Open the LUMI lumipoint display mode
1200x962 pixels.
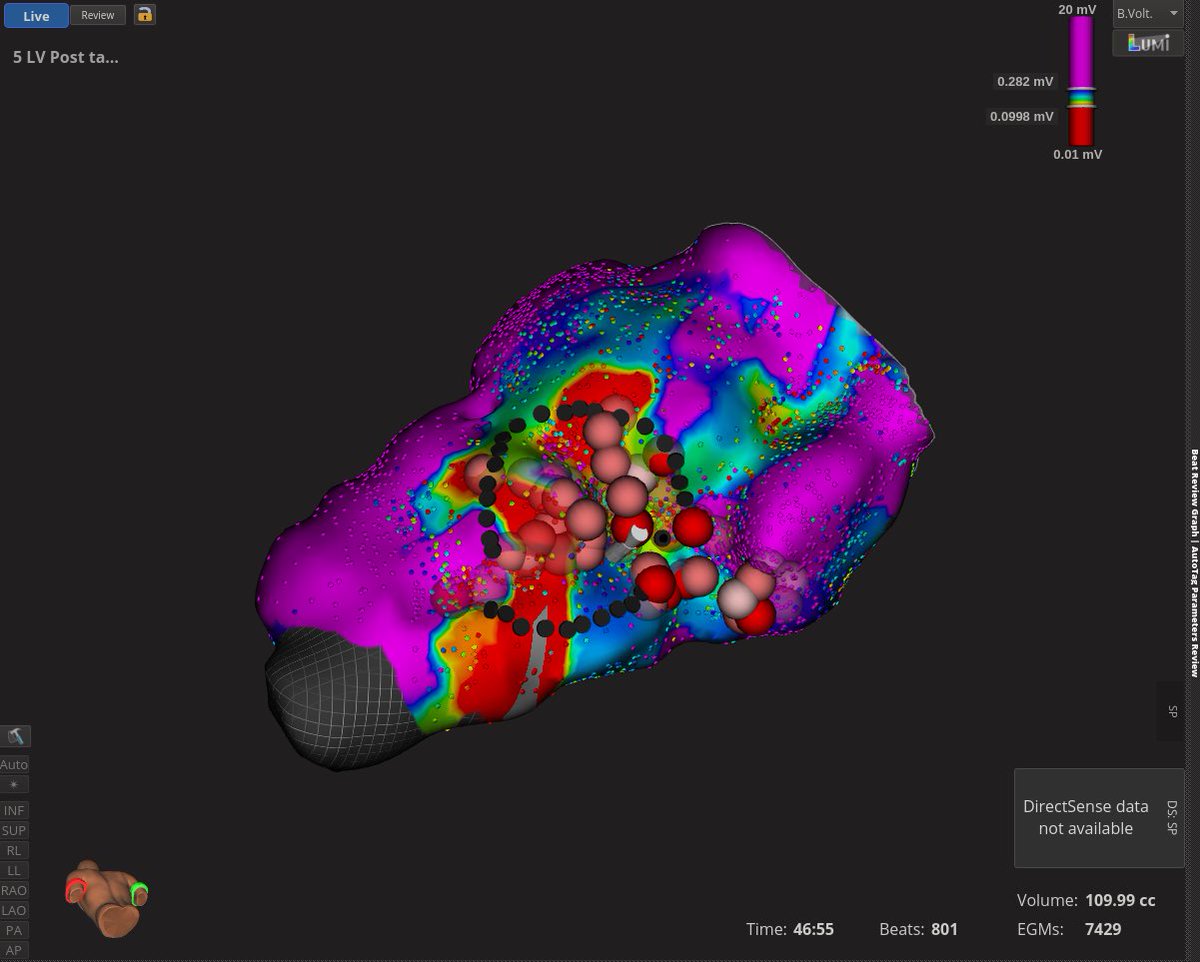point(1146,43)
